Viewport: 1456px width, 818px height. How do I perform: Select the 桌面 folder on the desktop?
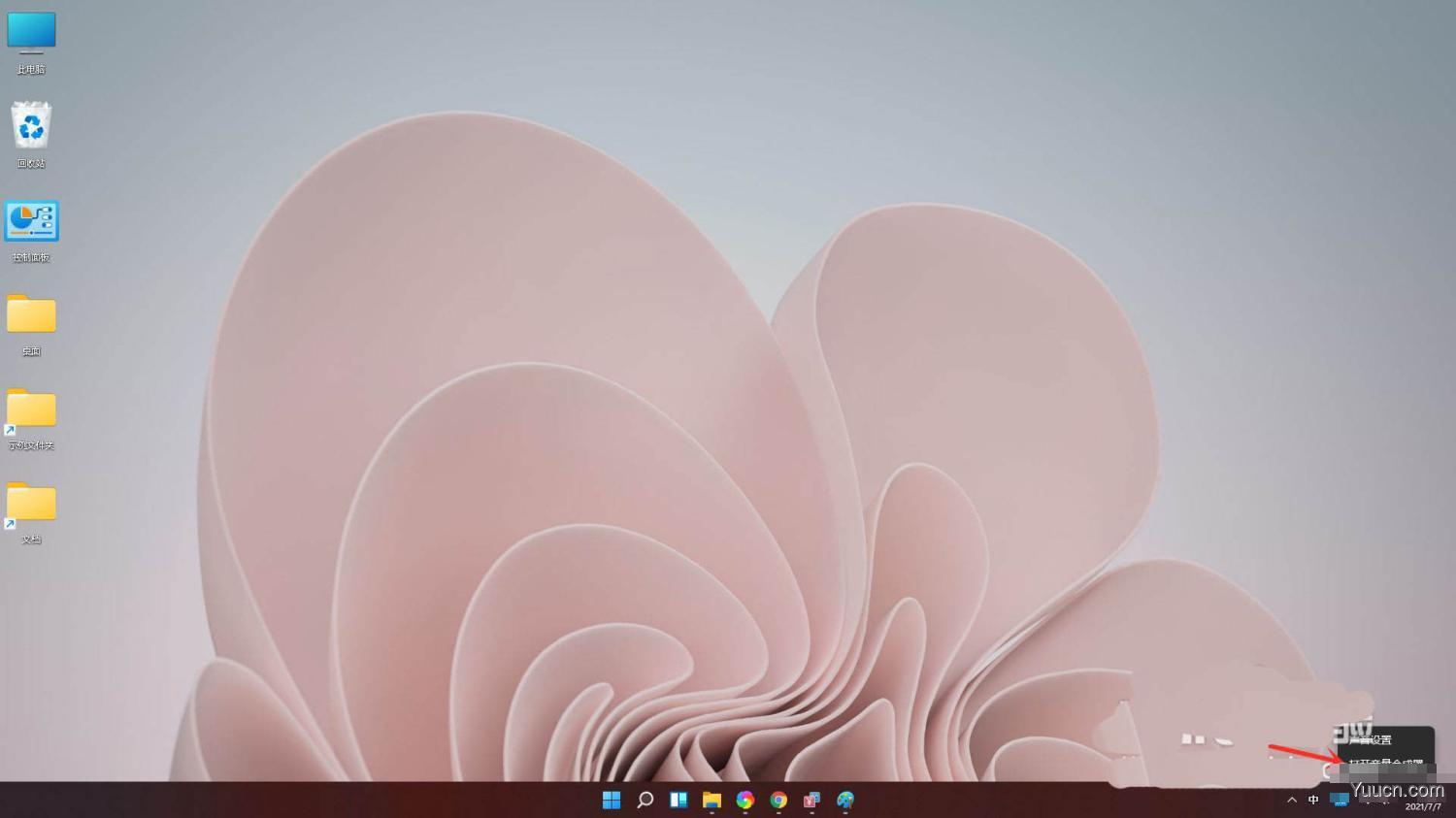[x=31, y=324]
